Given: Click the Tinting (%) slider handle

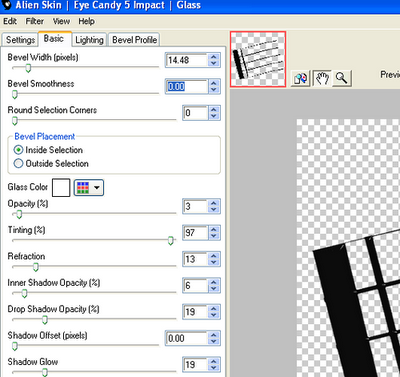Looking at the screenshot, I should point(171,241).
